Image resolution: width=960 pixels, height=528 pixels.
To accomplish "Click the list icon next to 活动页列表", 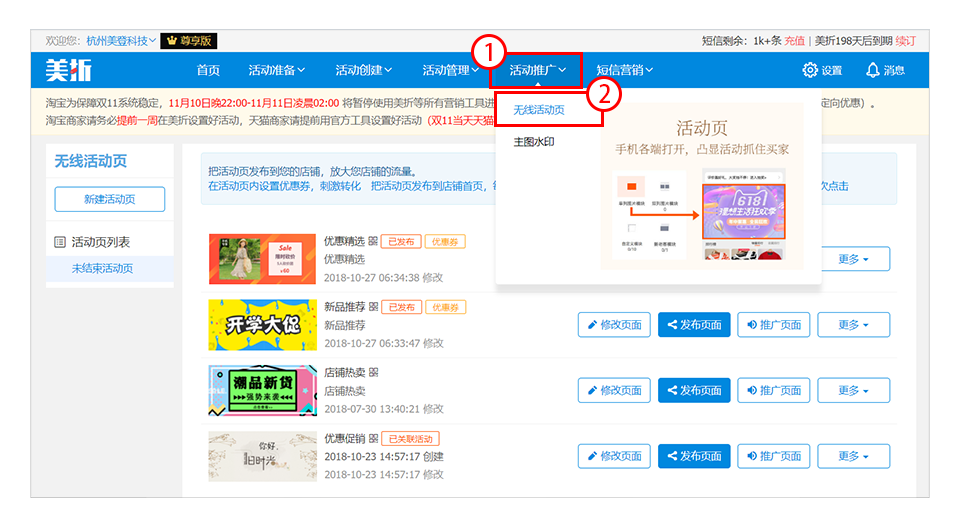I will coord(60,242).
